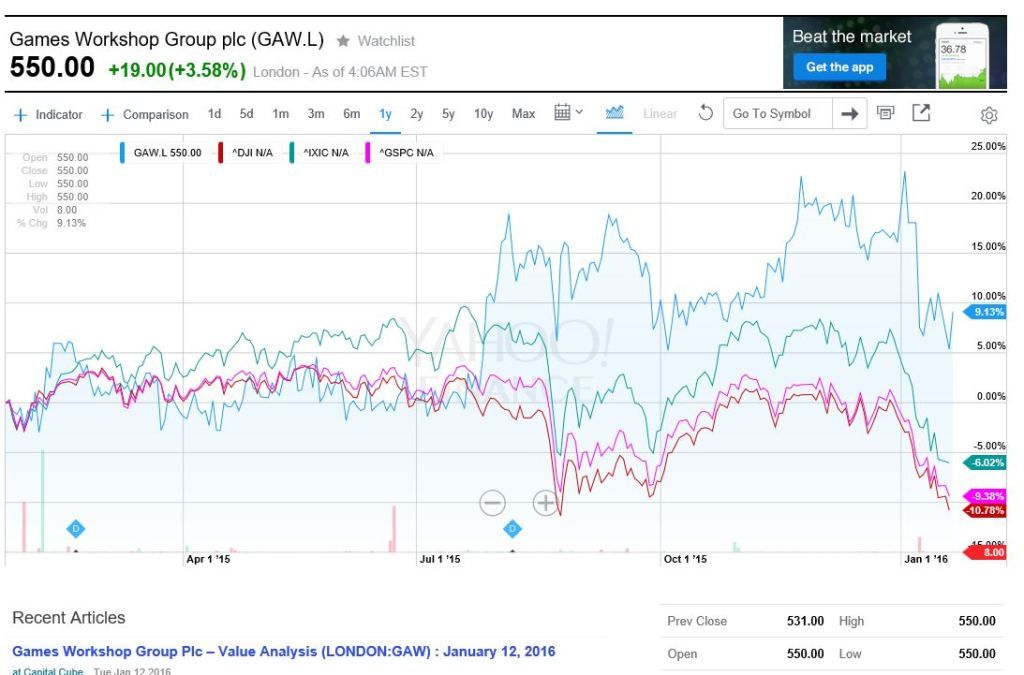Click the 'Apr 1 '15' axis label
The width and height of the screenshot is (1024, 675).
[x=208, y=559]
